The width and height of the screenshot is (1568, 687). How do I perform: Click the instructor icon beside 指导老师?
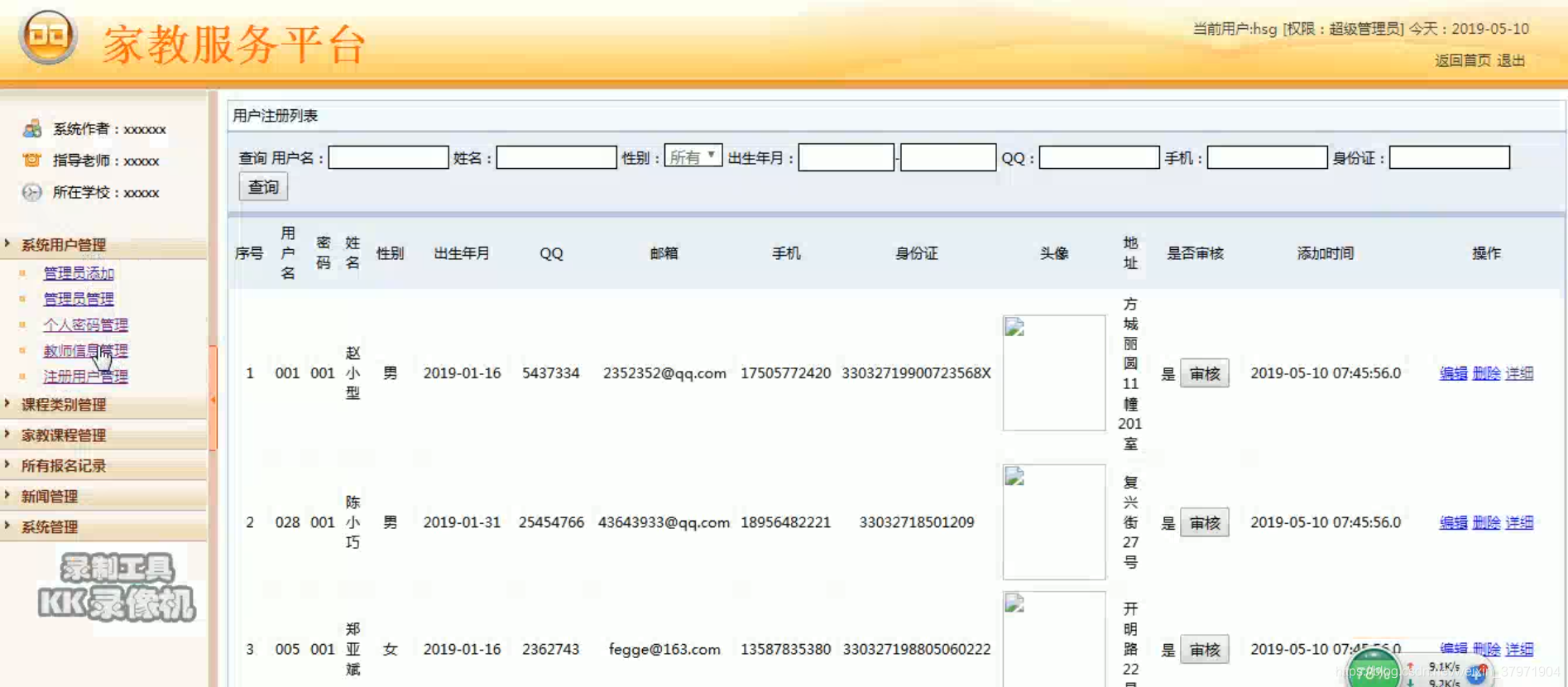click(x=32, y=160)
